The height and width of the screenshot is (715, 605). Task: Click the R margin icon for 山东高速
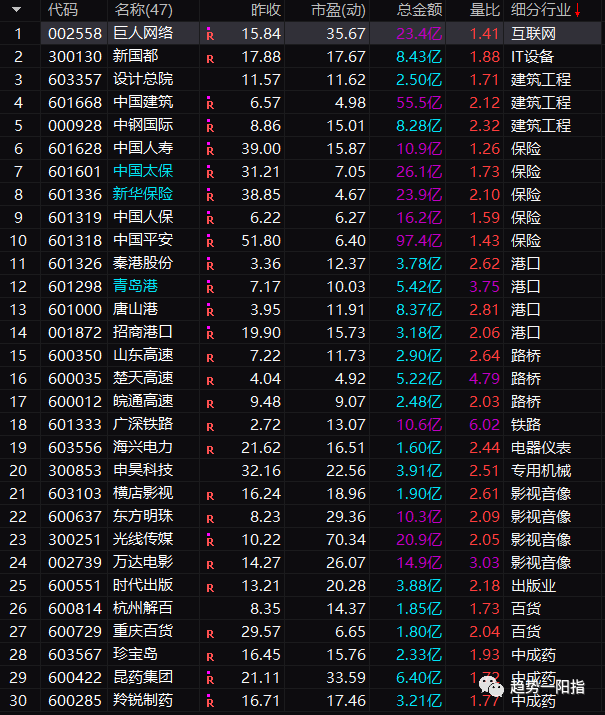pos(210,358)
